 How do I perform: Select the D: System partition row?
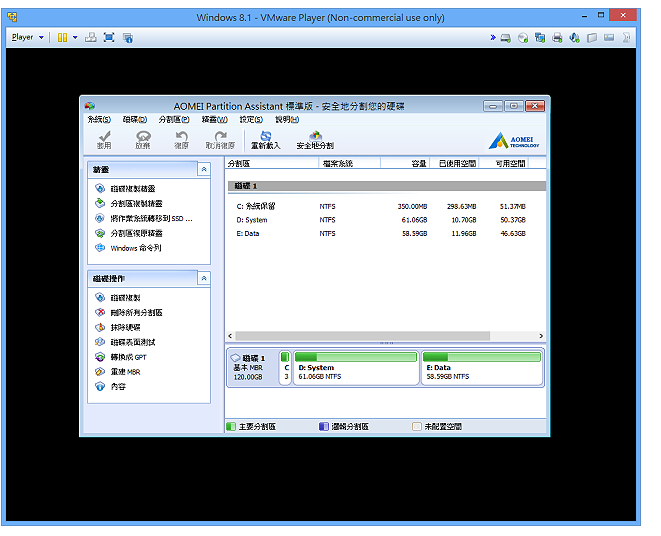click(x=387, y=220)
